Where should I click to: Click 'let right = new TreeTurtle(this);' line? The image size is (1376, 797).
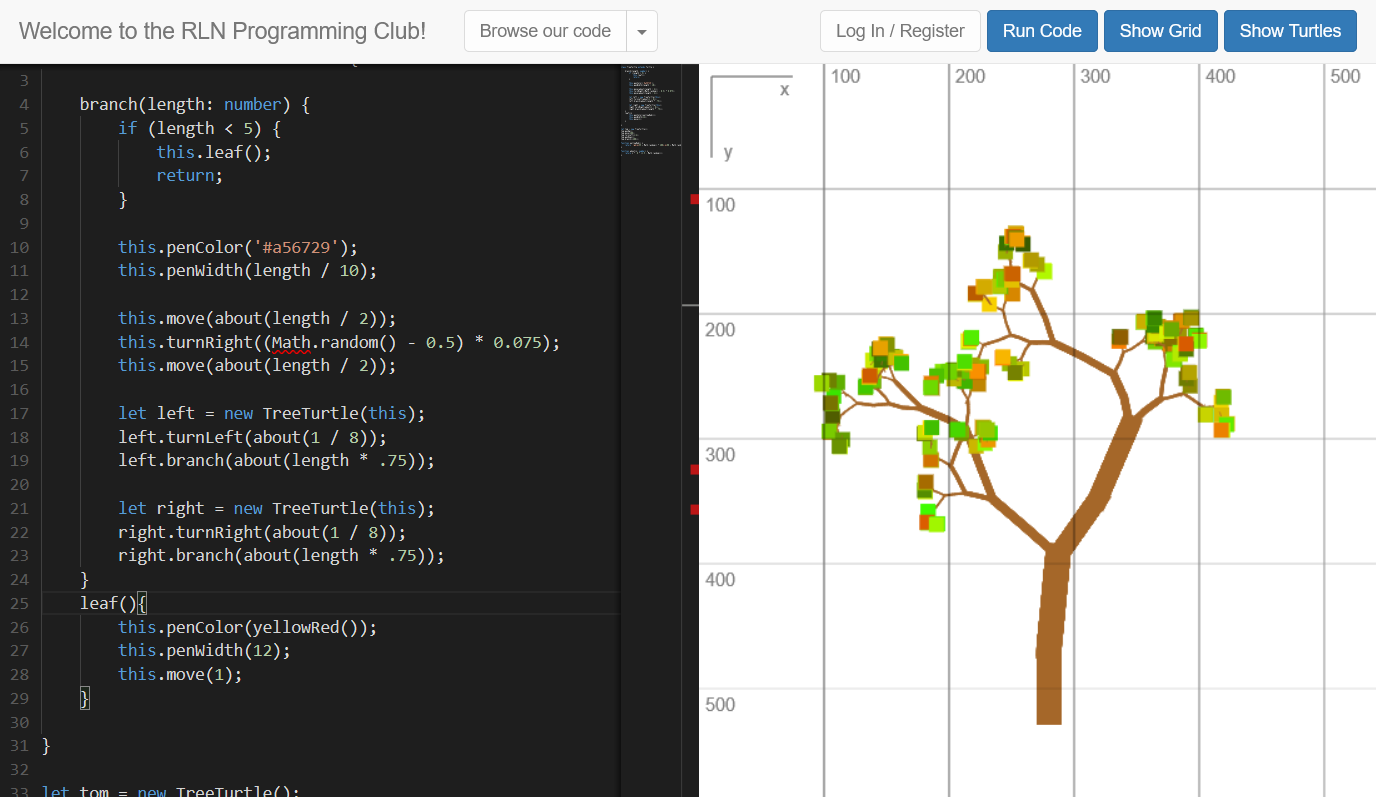(276, 508)
